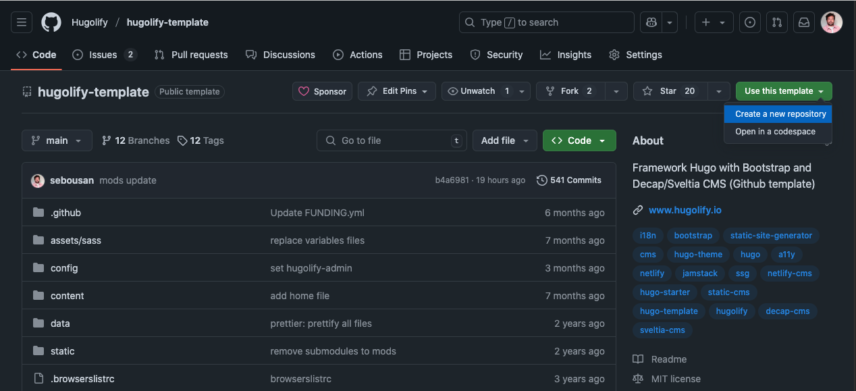Open the data folder
Image resolution: width=856 pixels, height=391 pixels.
[x=60, y=323]
